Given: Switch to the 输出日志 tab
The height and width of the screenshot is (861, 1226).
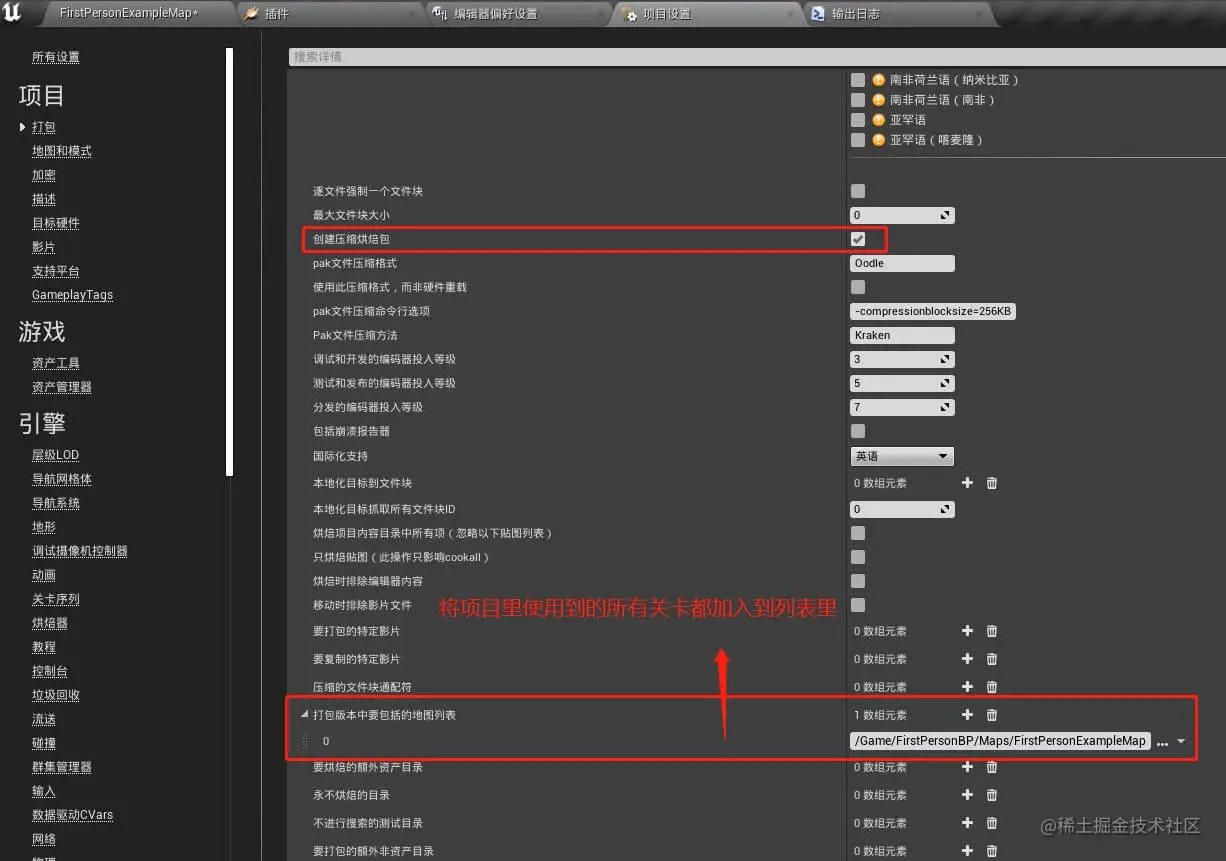Looking at the screenshot, I should pos(898,14).
